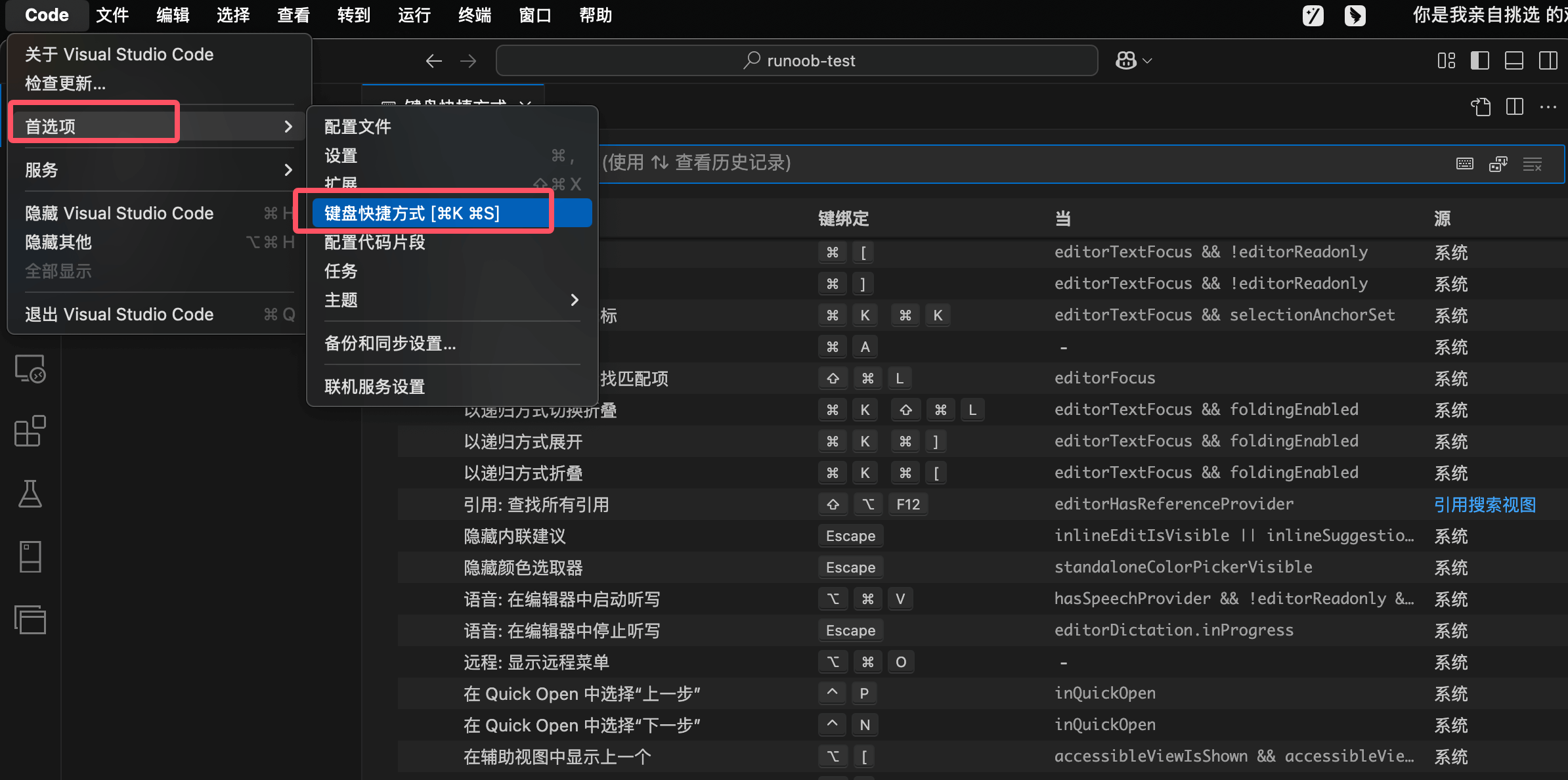Open editor More Actions ellipsis menu
Viewport: 1568px width, 780px height.
[x=1548, y=106]
